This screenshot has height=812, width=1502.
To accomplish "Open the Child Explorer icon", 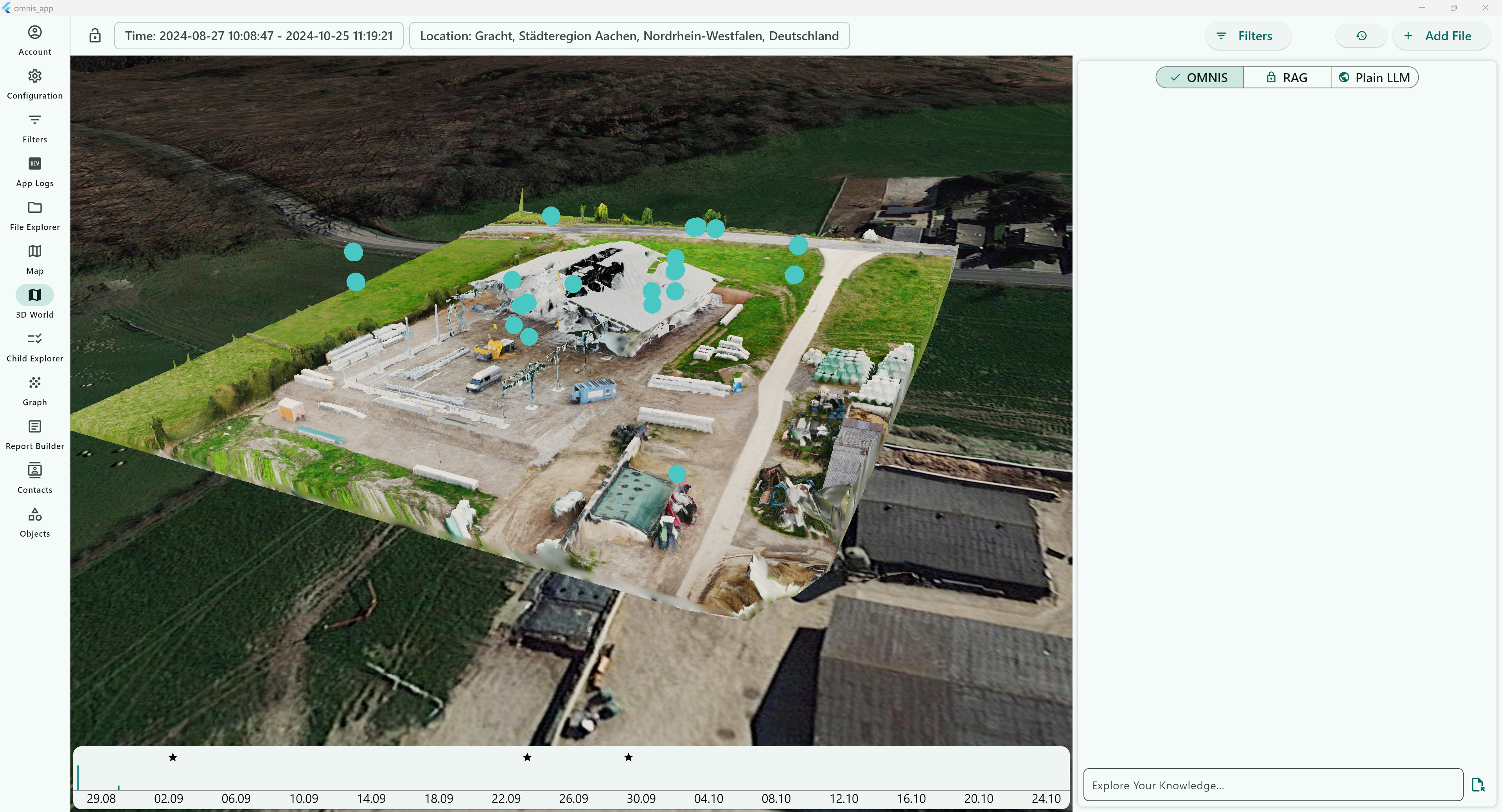I will click(34, 339).
